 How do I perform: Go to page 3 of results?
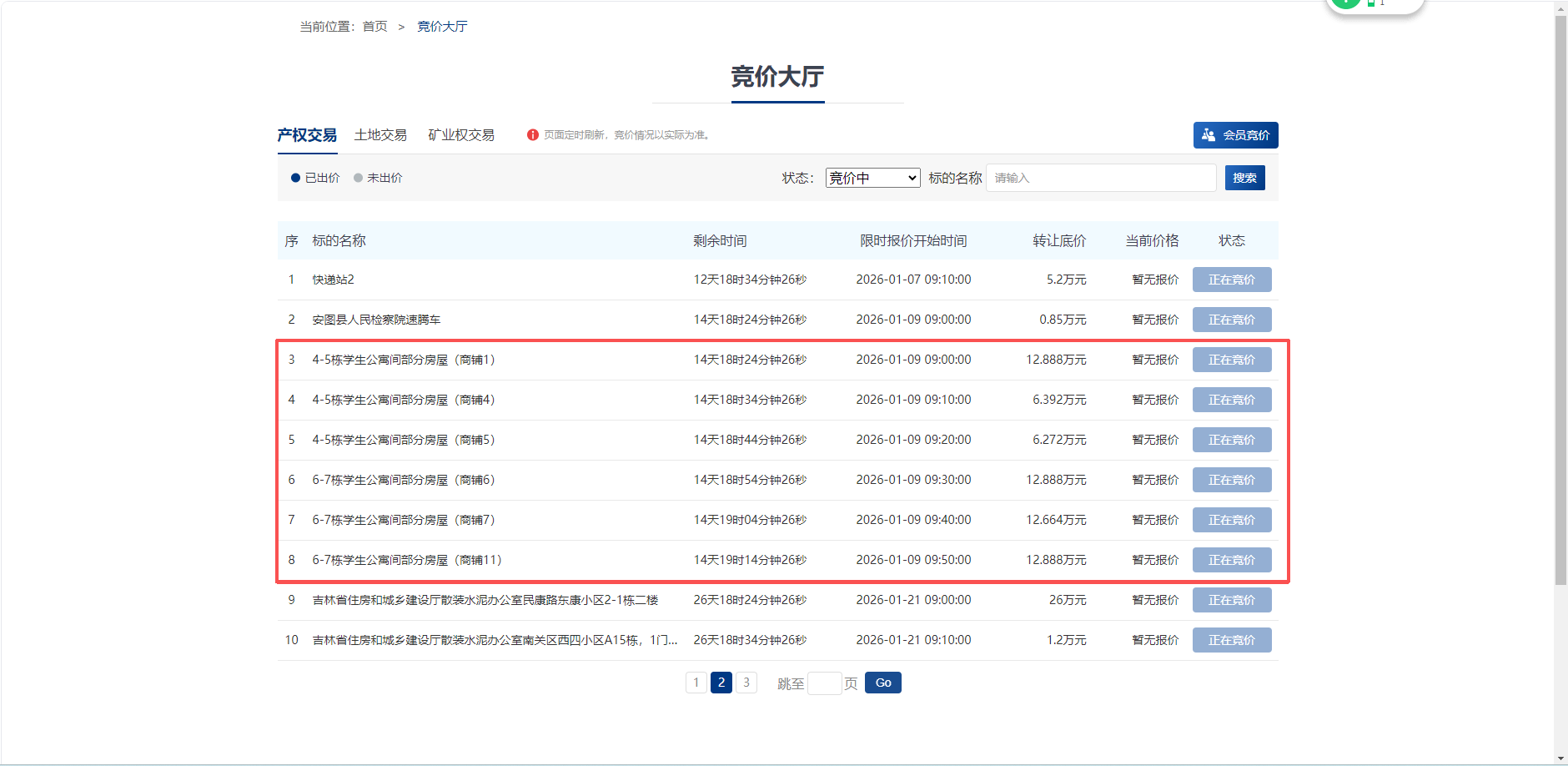(746, 683)
